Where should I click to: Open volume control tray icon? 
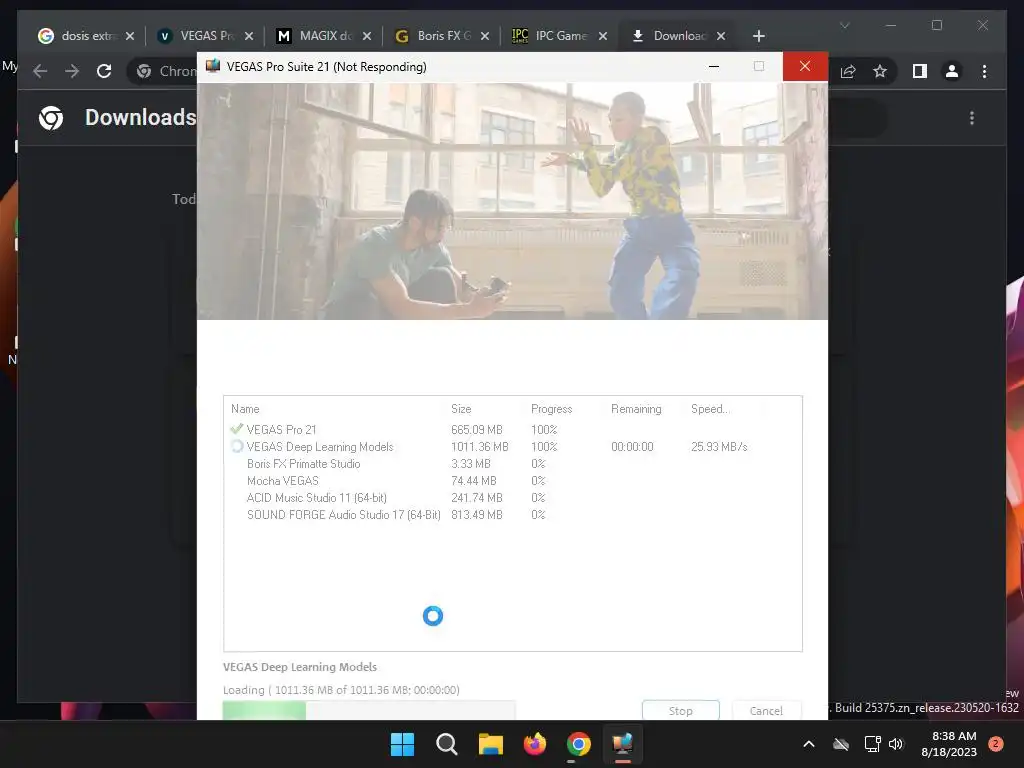click(896, 744)
